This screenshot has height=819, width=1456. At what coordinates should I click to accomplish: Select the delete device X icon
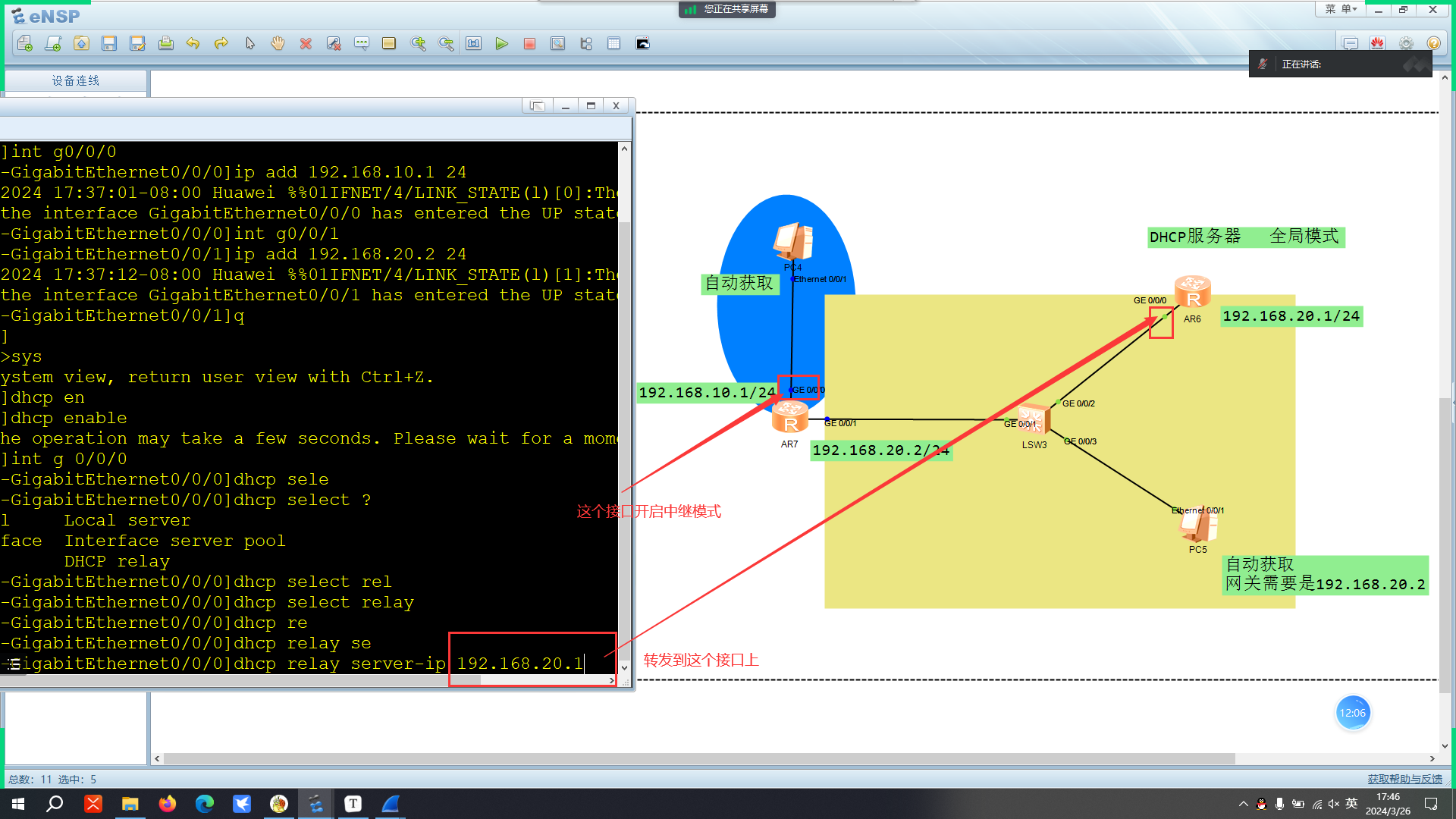(x=306, y=43)
